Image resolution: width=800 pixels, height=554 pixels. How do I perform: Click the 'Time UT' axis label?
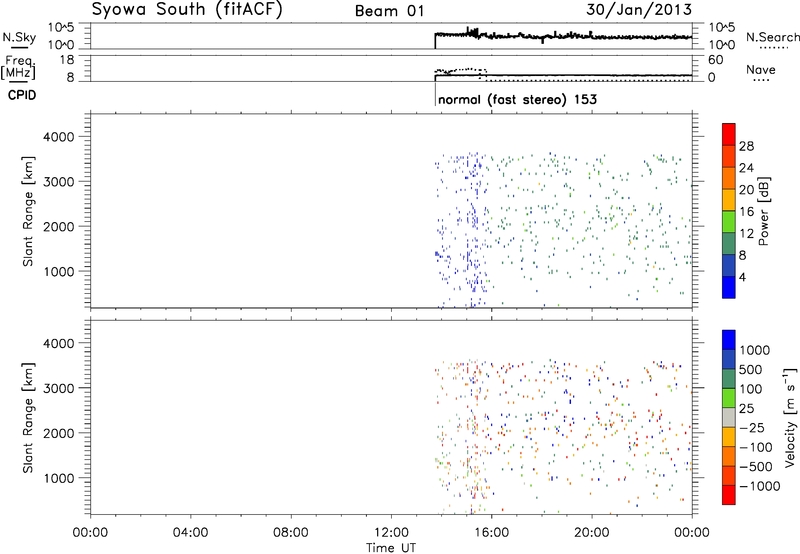(x=391, y=548)
